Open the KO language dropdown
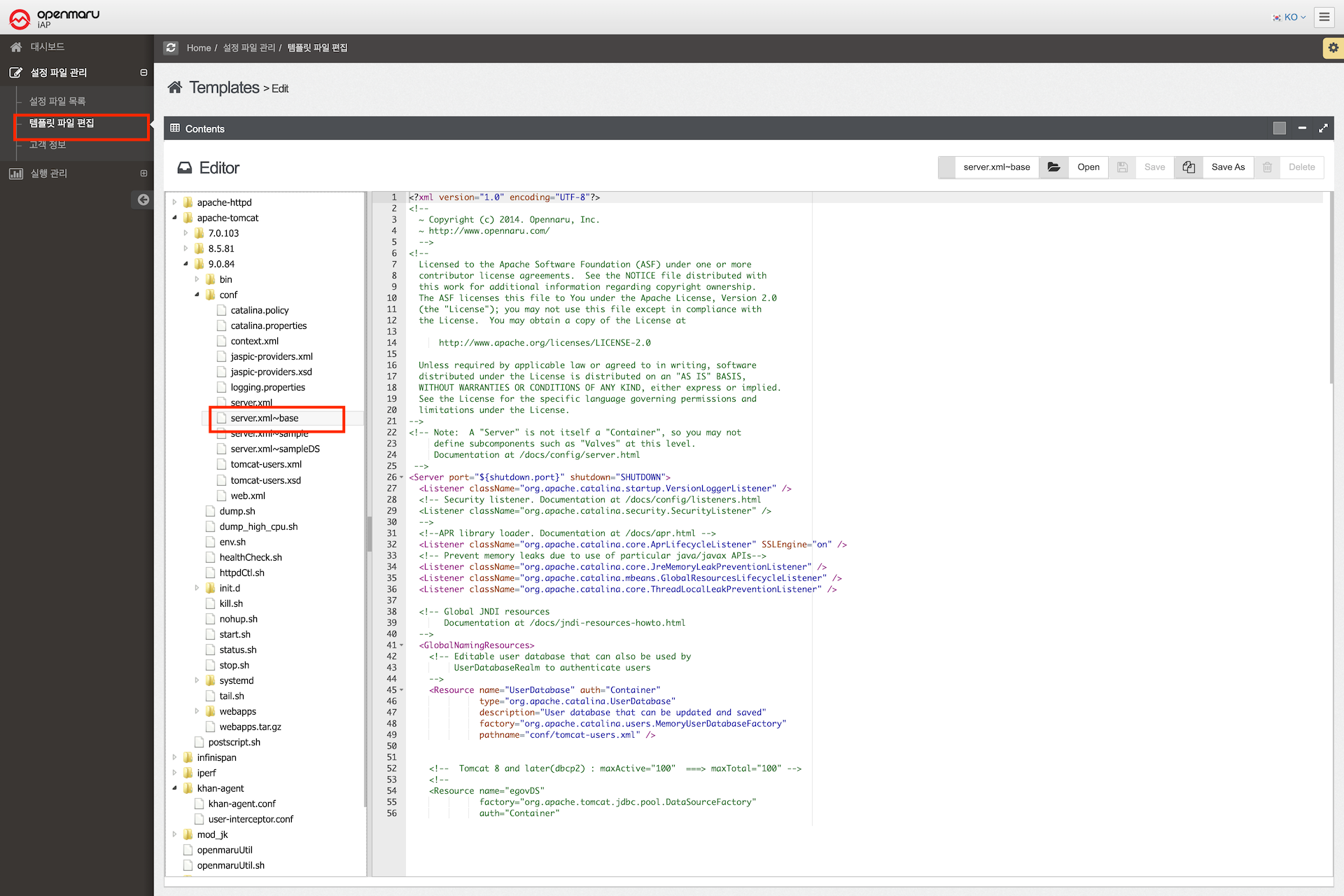 click(x=1290, y=17)
